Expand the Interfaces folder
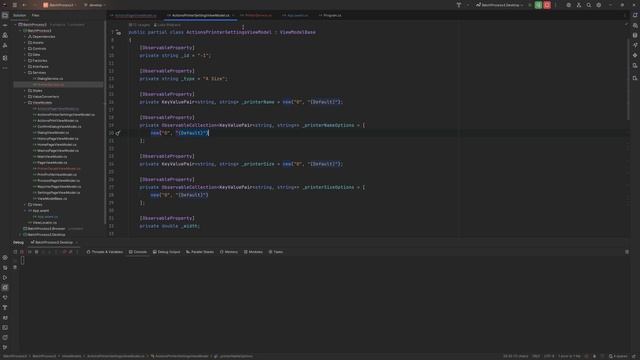The height and width of the screenshot is (360, 640). (25, 67)
